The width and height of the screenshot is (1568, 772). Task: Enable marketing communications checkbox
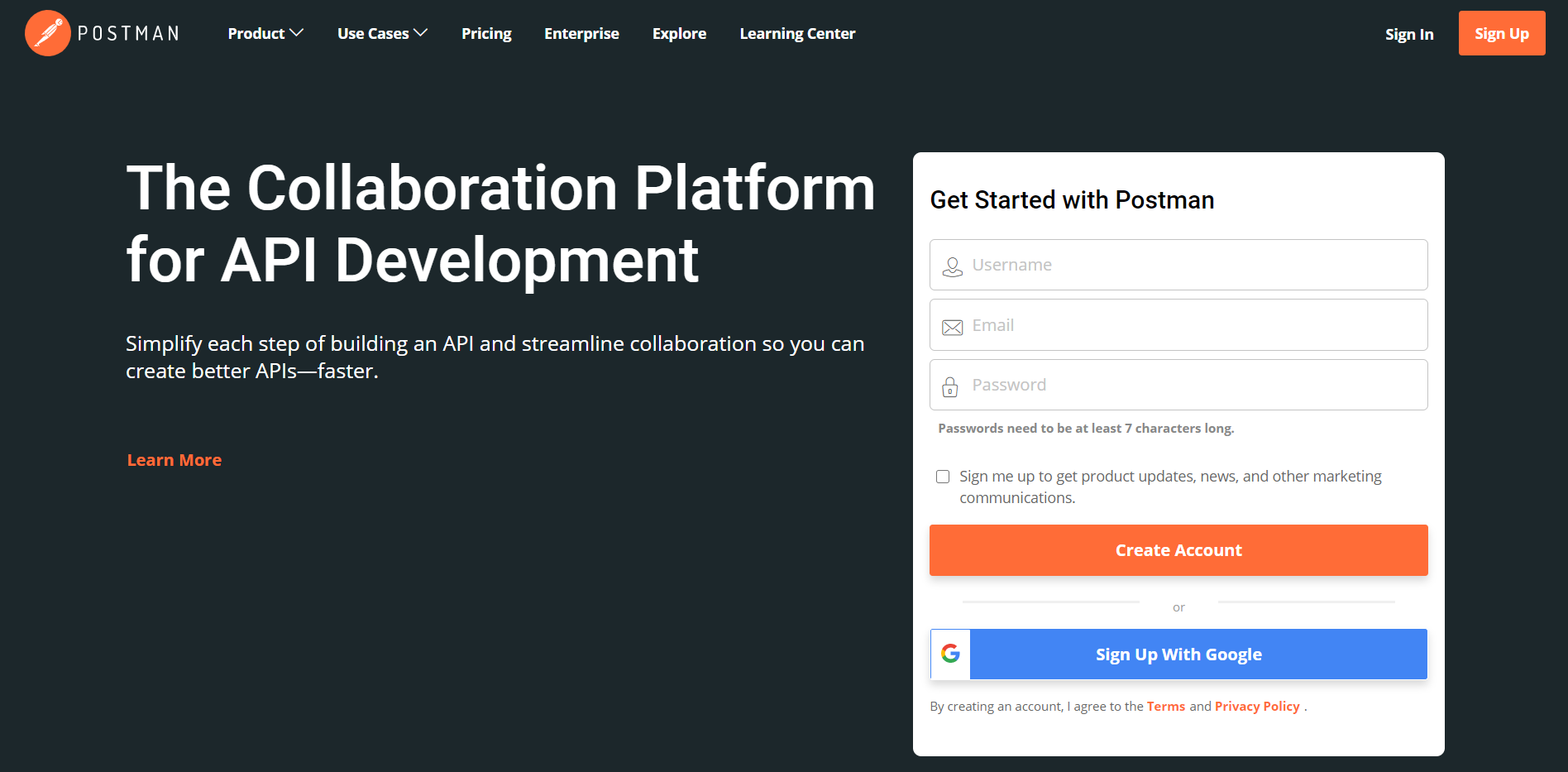tap(943, 477)
